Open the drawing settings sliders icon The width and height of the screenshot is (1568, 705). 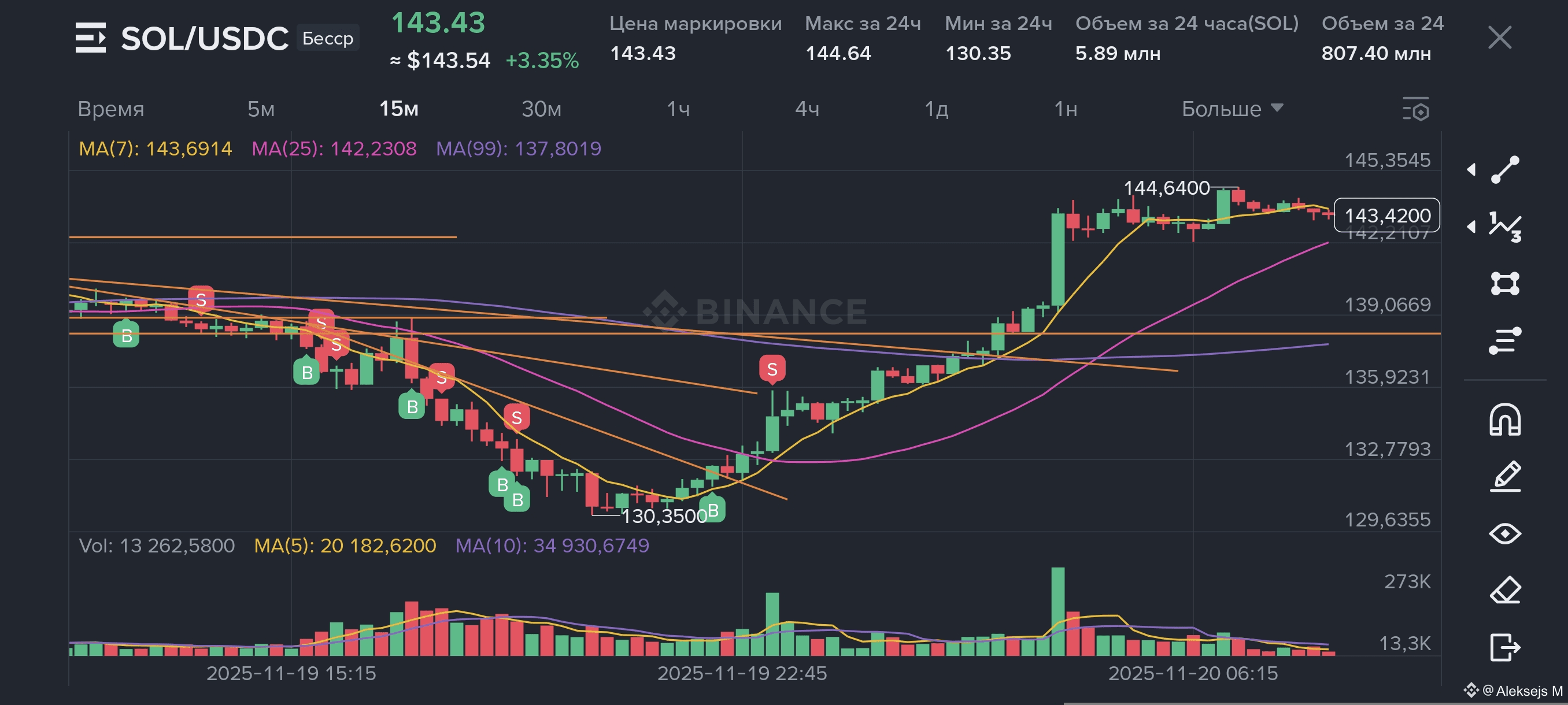1505,340
